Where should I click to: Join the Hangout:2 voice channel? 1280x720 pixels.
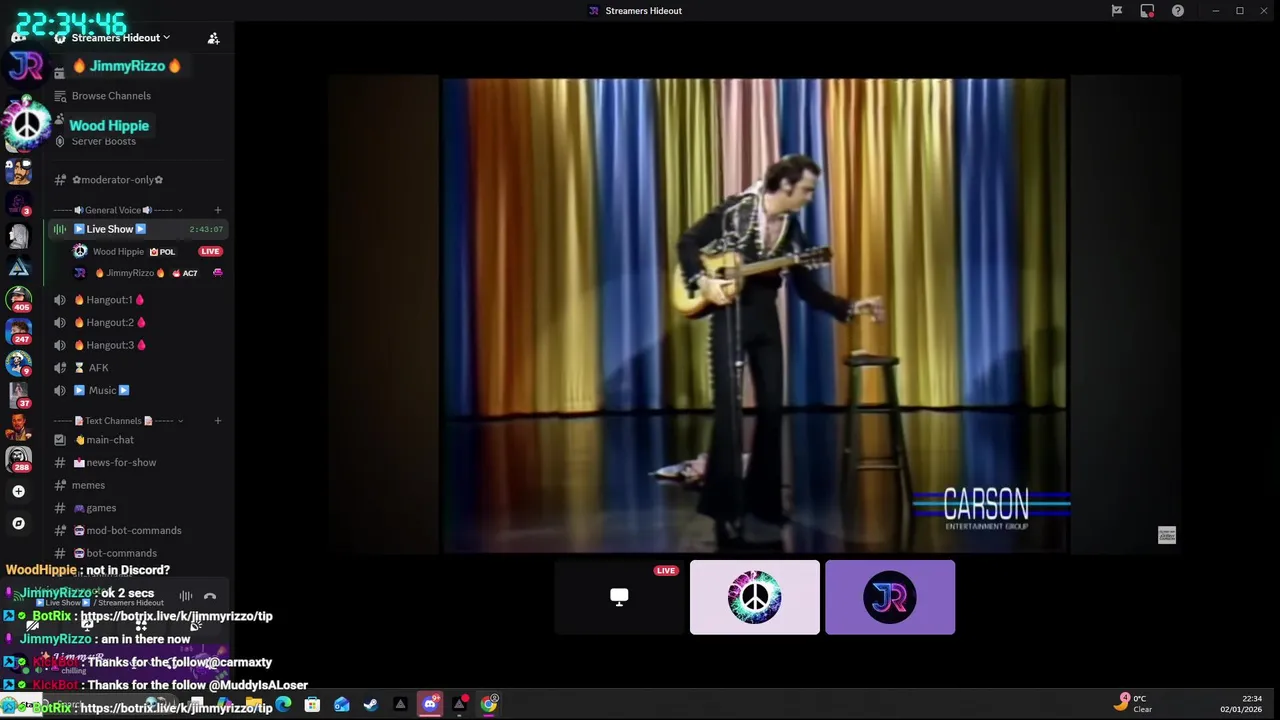110,323
